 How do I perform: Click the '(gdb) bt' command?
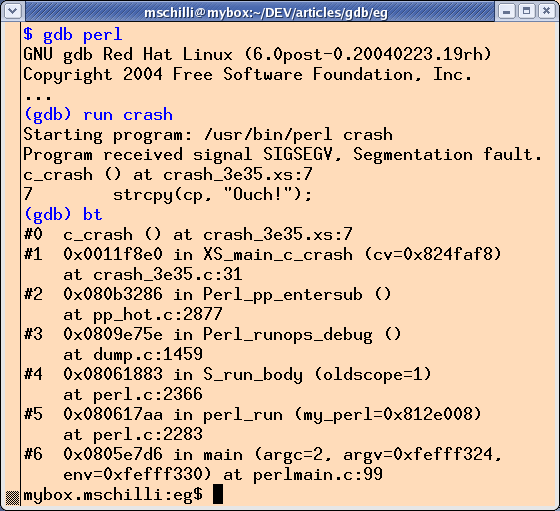pyautogui.click(x=63, y=214)
